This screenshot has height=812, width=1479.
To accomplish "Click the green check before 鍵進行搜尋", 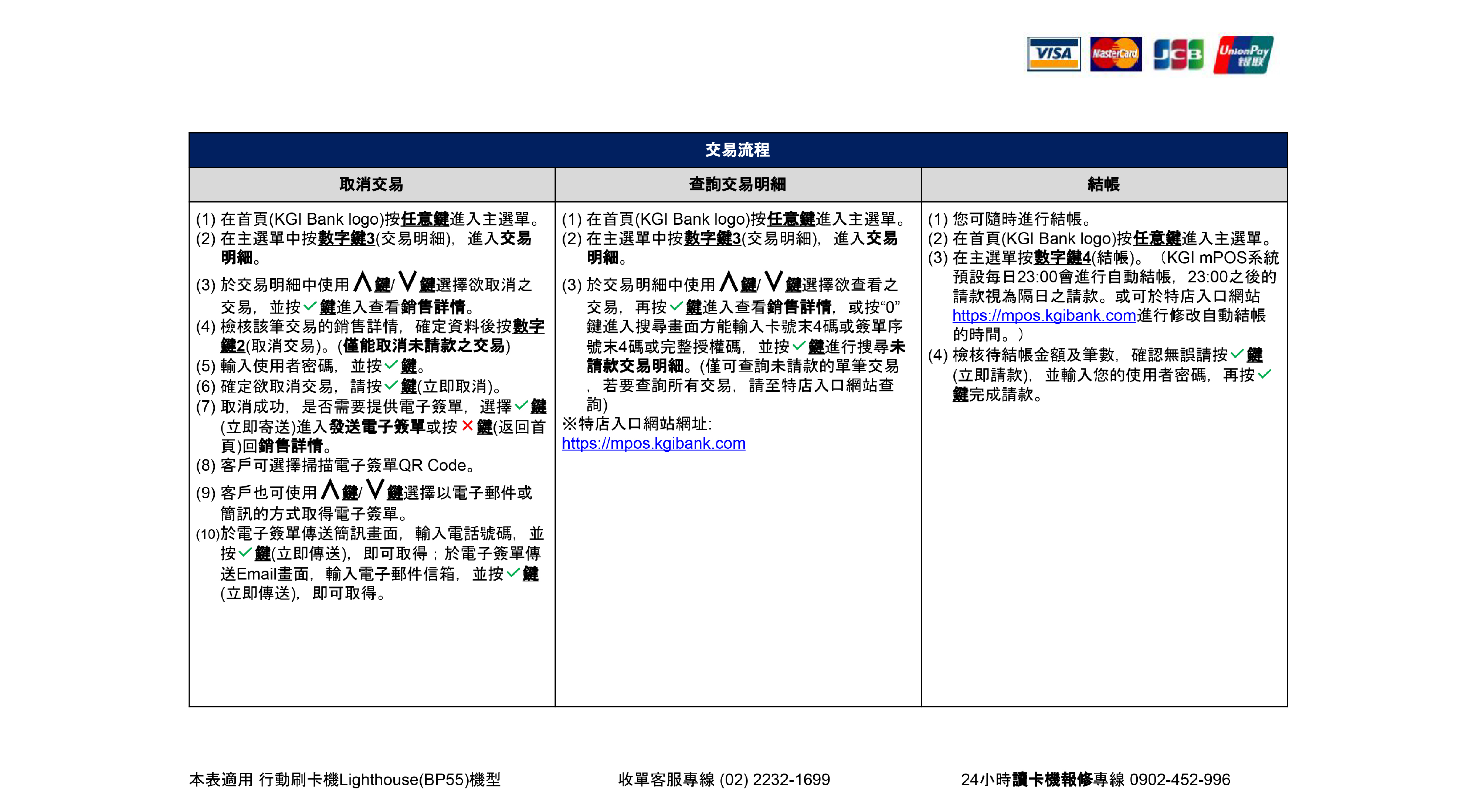I will point(798,346).
